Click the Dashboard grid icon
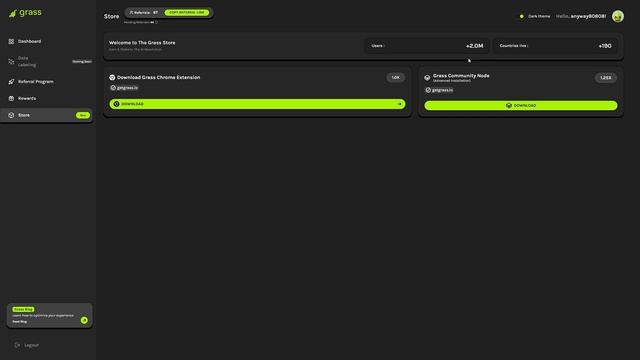Image resolution: width=640 pixels, height=360 pixels. [11, 41]
